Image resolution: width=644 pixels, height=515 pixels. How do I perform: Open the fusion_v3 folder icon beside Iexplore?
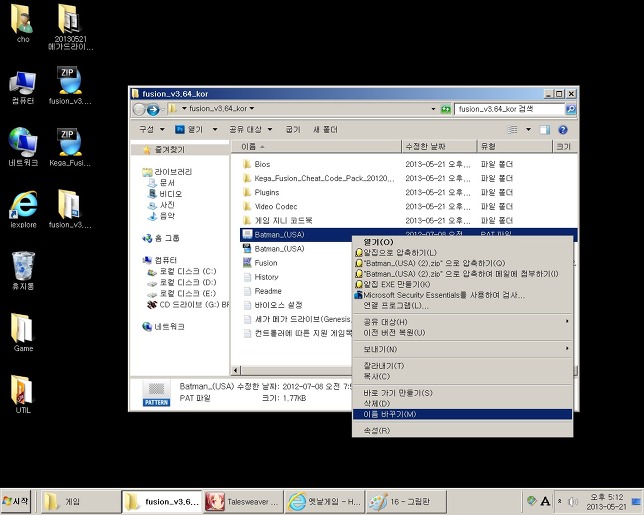coord(70,209)
